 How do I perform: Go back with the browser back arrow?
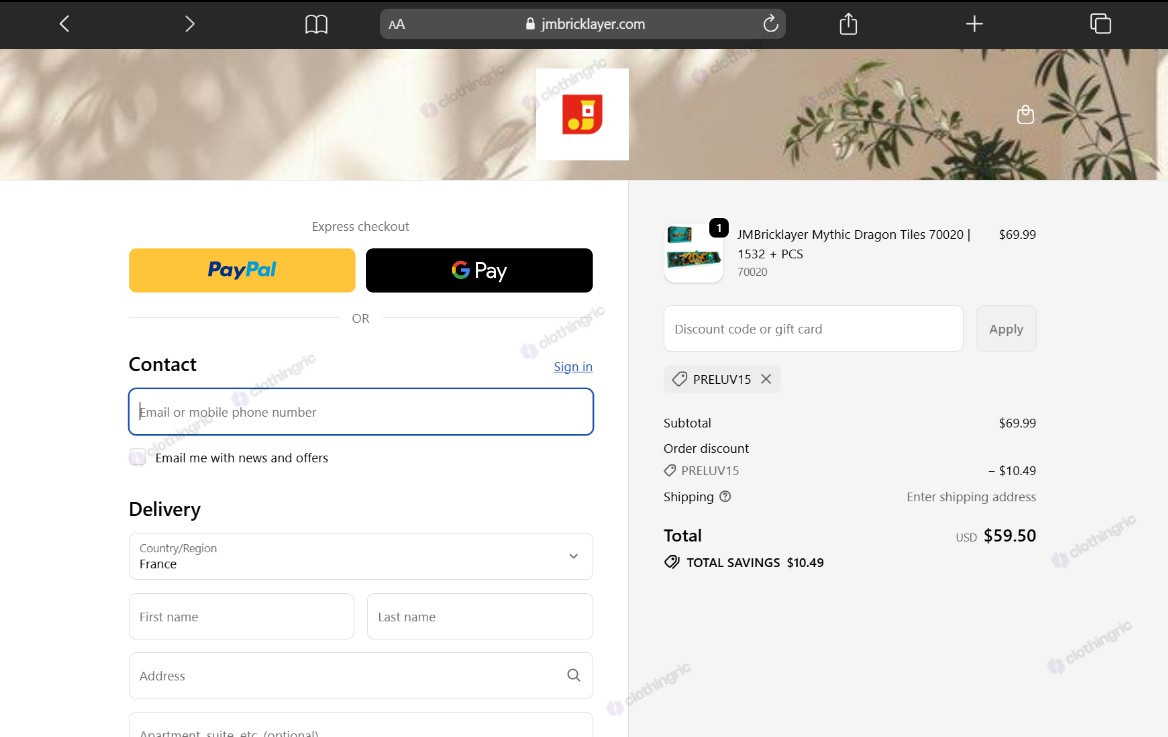click(64, 24)
